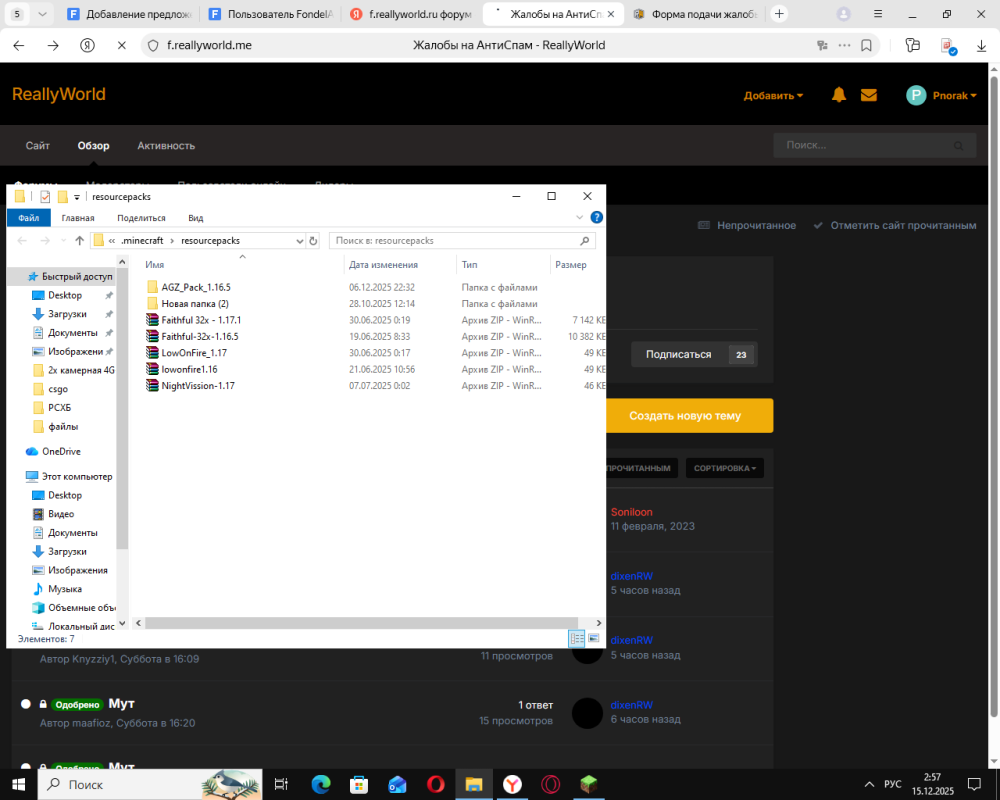Viewport: 1000px width, 800px height.
Task: Open Windows Start menu
Action: [x=18, y=784]
